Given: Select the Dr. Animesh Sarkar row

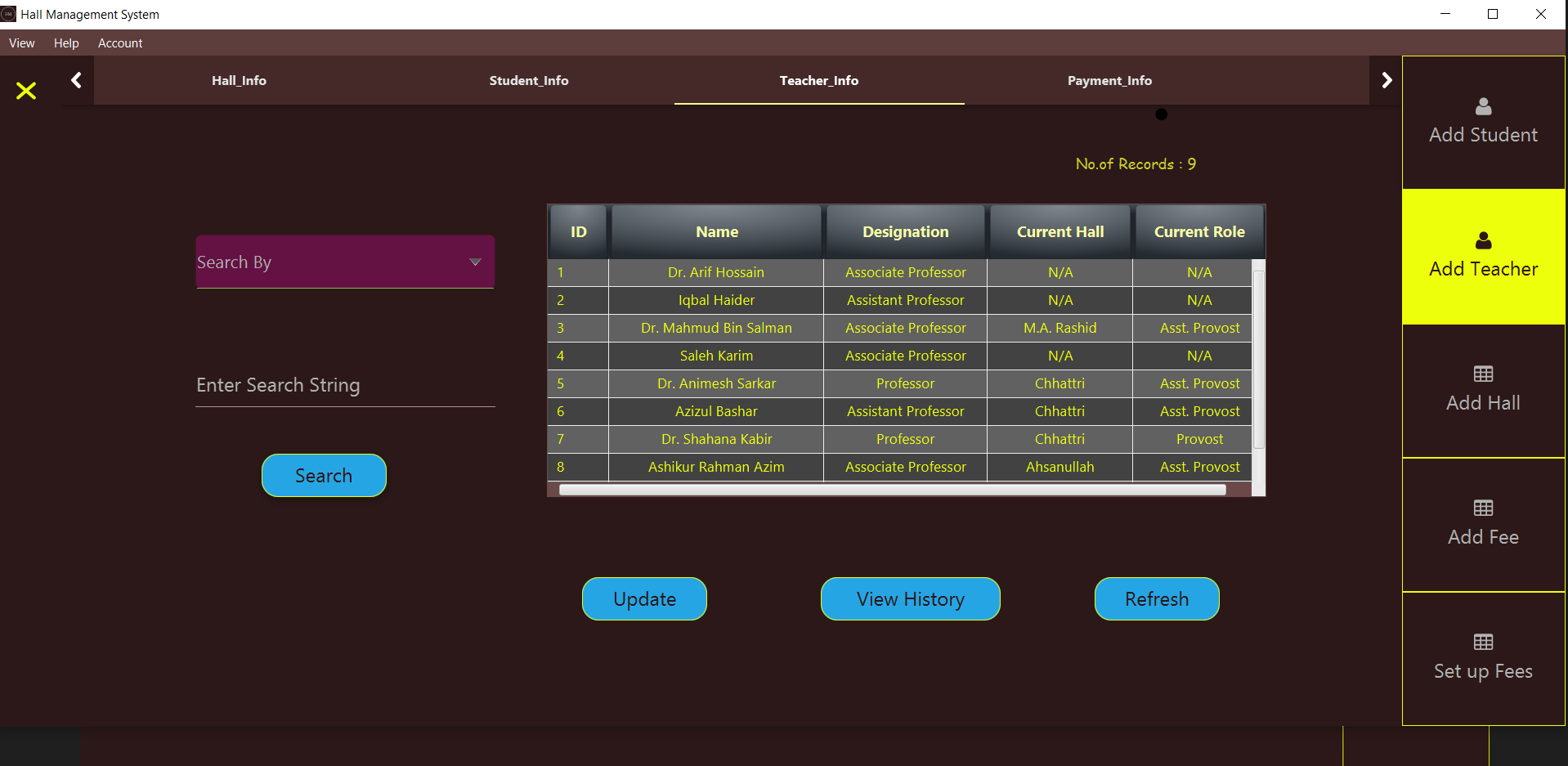Looking at the screenshot, I should point(899,383).
